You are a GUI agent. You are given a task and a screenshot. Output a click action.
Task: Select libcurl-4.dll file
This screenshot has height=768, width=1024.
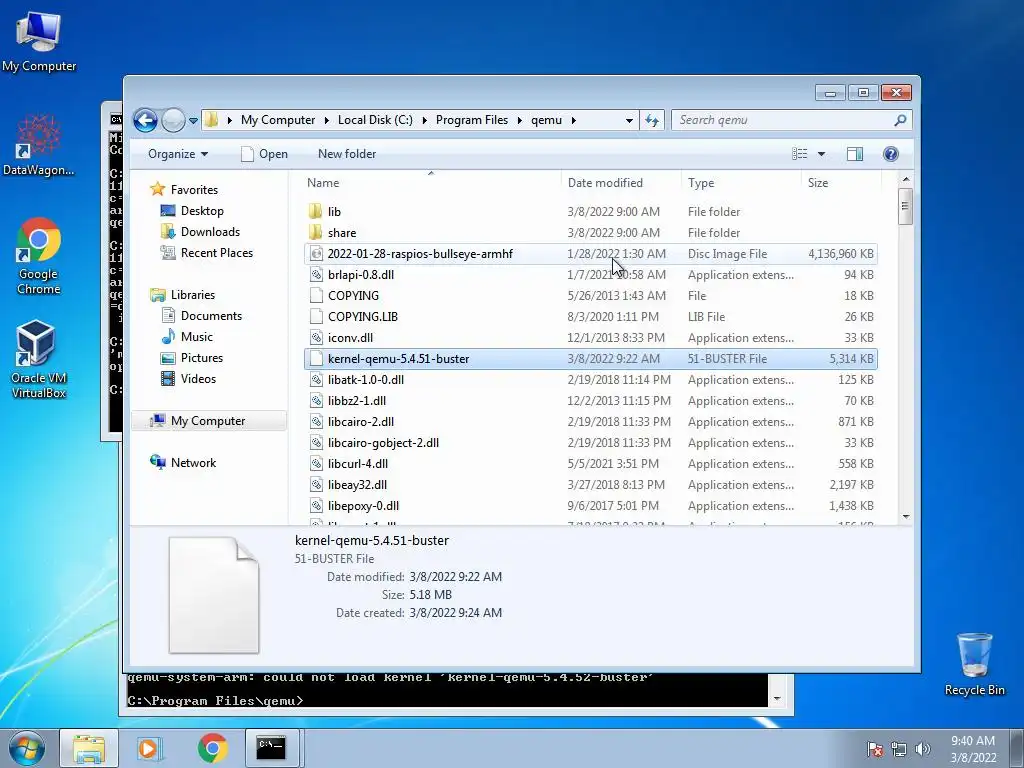(358, 464)
